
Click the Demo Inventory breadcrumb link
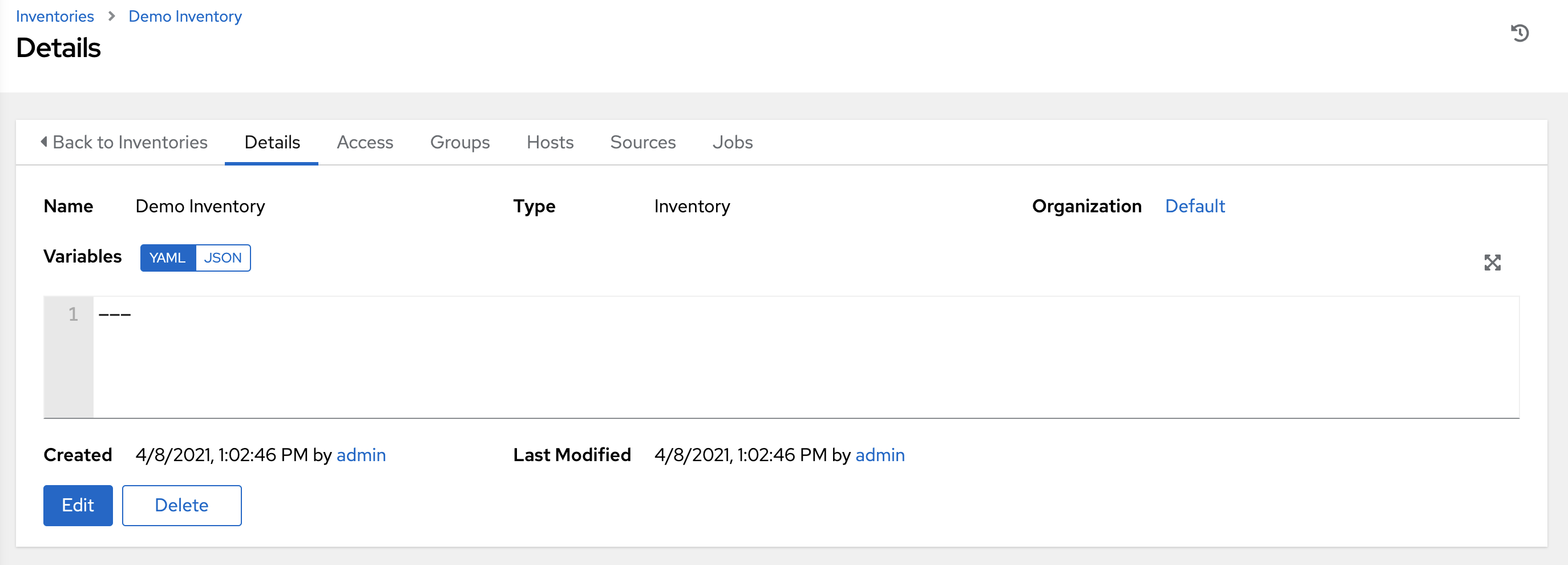coord(185,17)
